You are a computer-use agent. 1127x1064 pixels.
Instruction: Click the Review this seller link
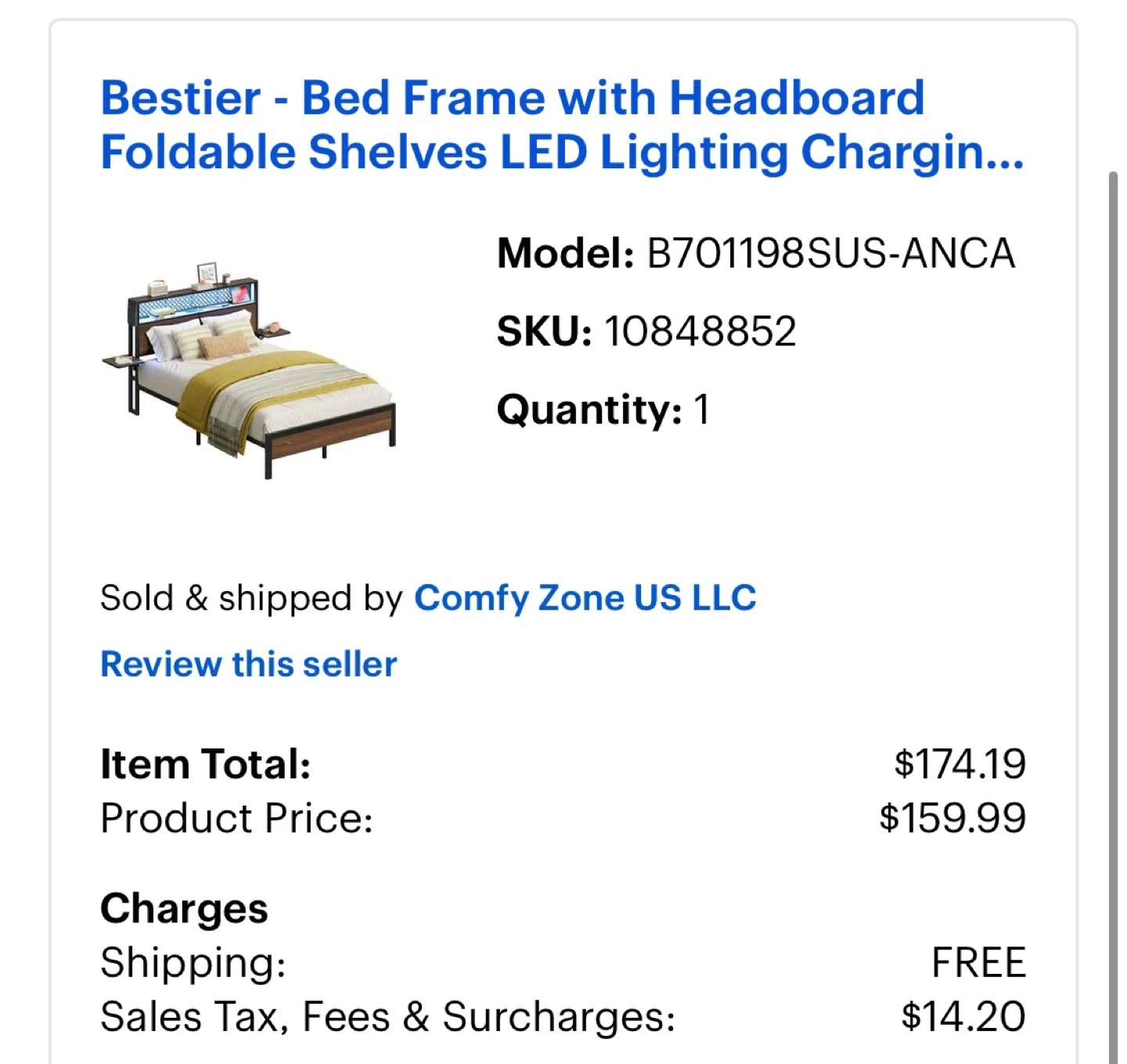pos(249,664)
